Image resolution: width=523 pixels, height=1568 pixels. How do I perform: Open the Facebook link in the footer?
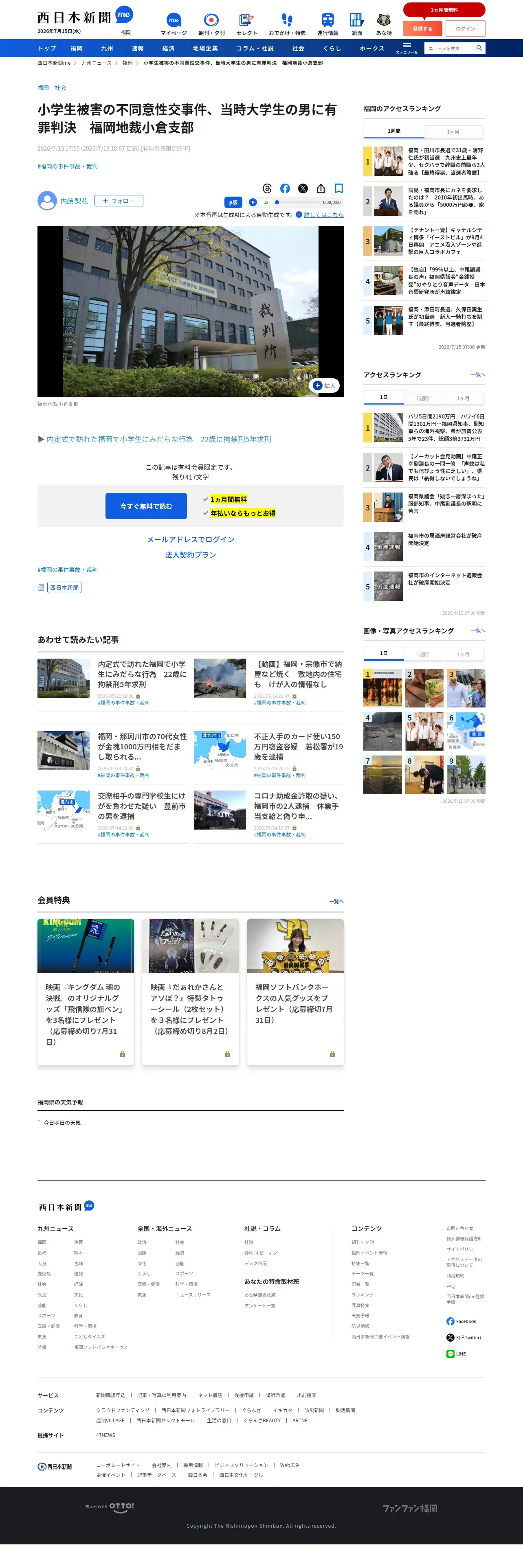pos(461,1321)
